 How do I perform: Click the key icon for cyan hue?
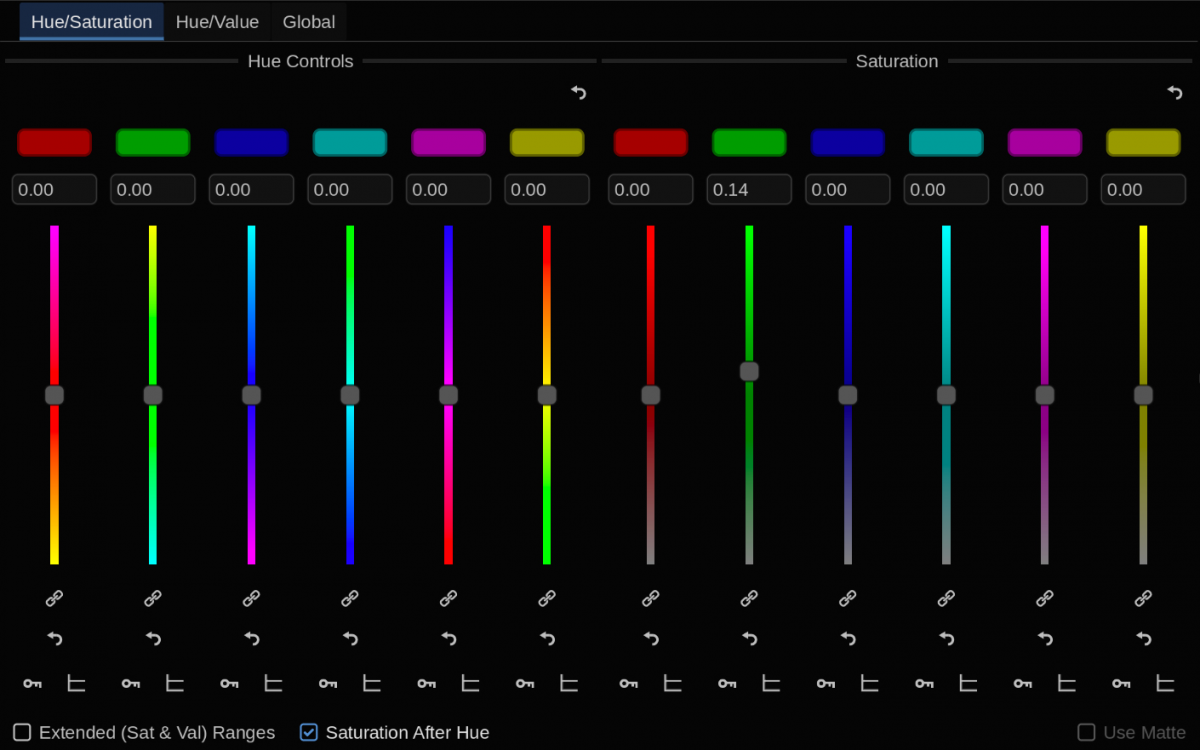(x=328, y=684)
